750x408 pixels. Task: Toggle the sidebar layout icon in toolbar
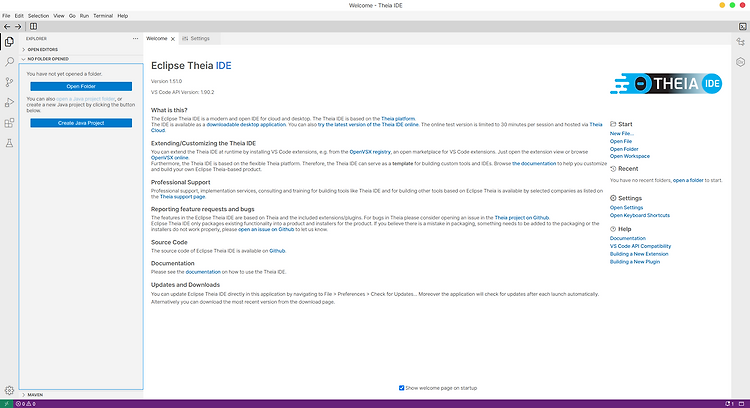[x=33, y=27]
